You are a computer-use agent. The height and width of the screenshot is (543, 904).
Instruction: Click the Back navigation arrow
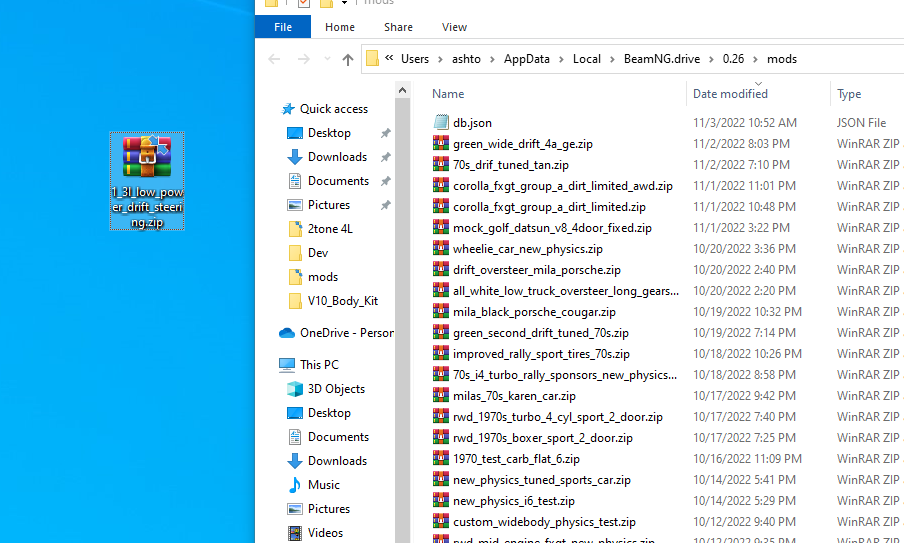tap(274, 59)
